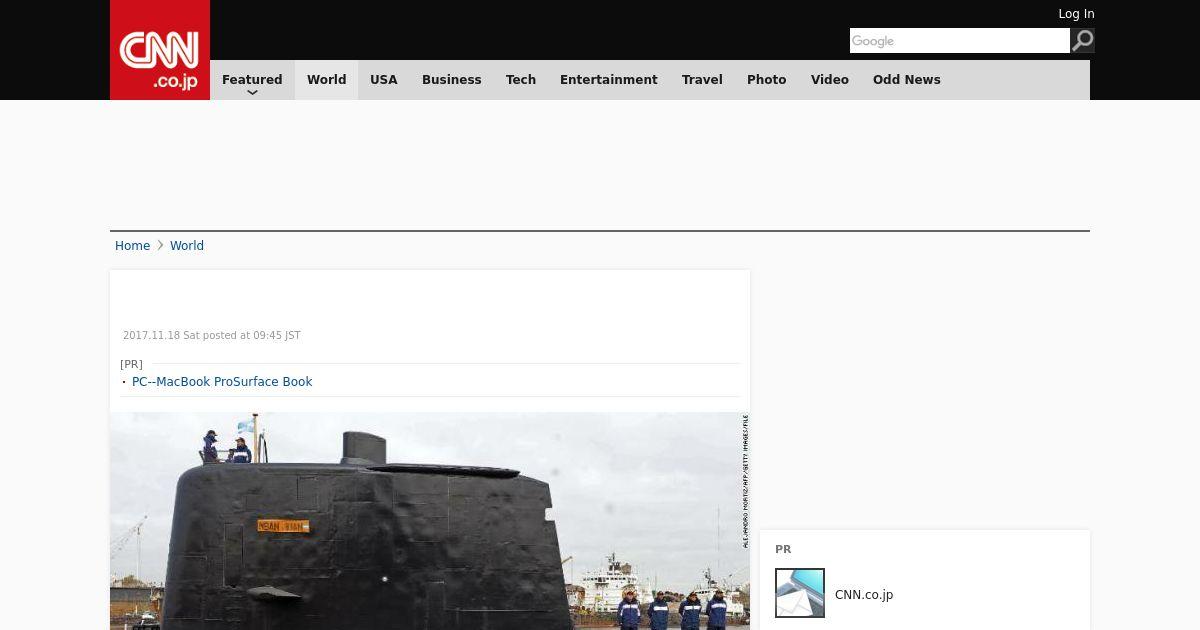Open the World menu tab

point(326,80)
